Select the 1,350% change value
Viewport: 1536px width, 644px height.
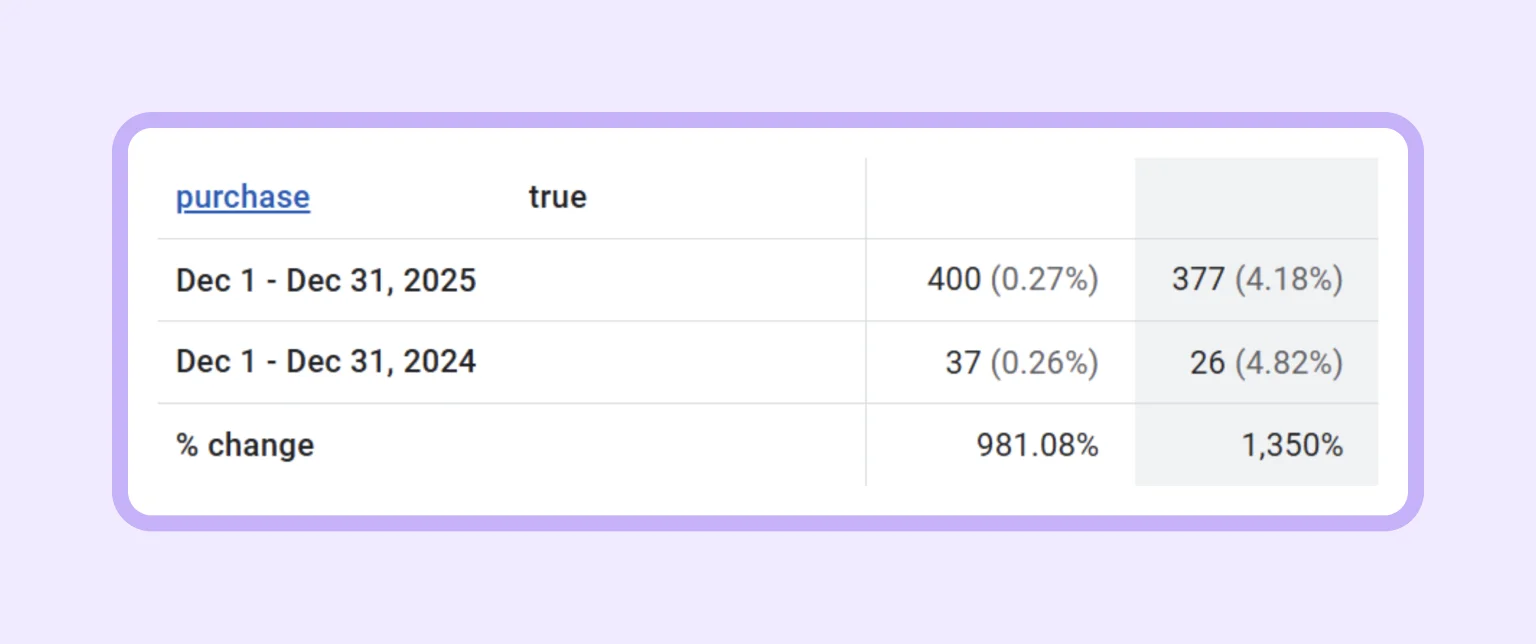click(1295, 444)
